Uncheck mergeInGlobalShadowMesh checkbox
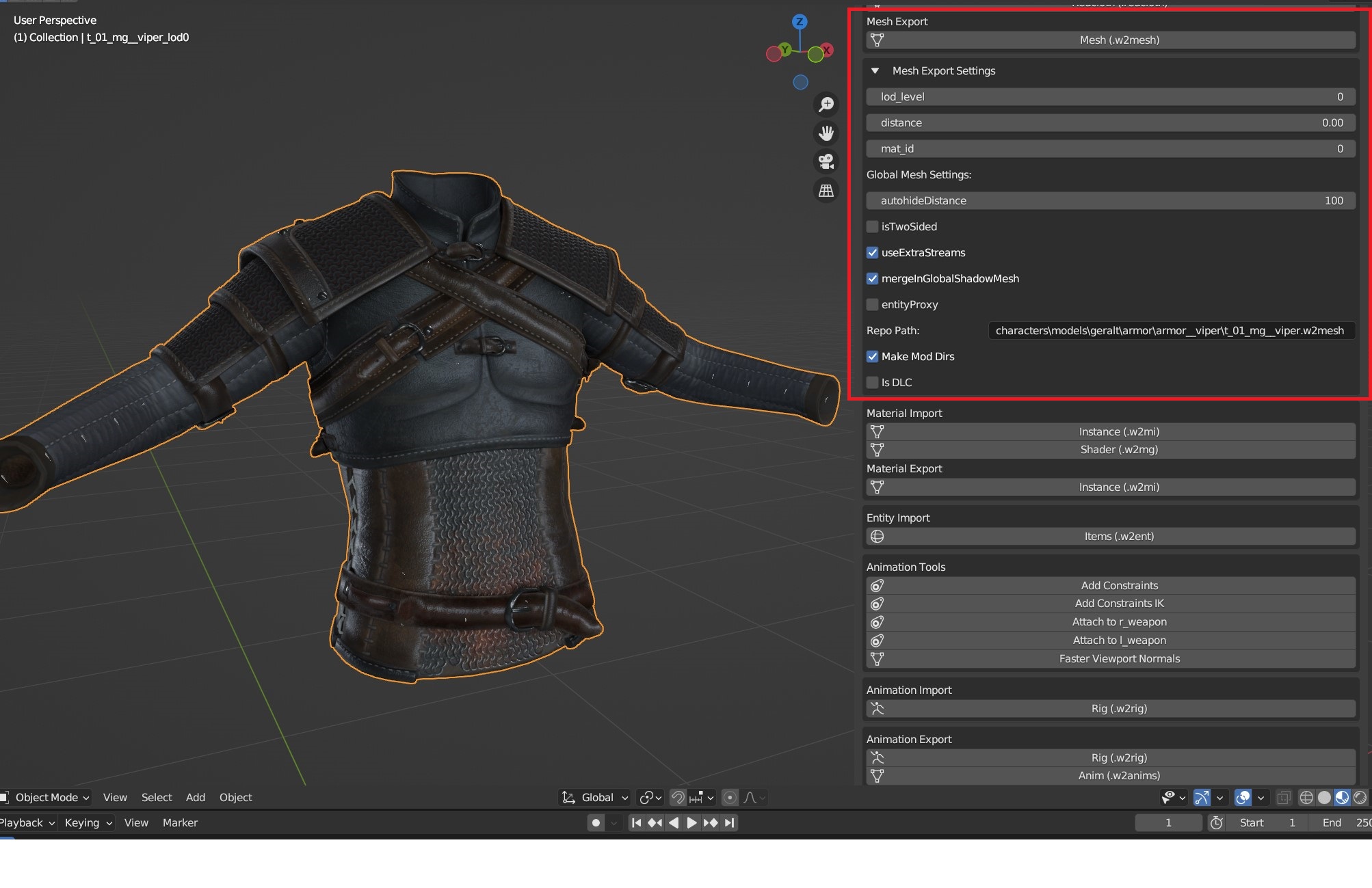1372x888 pixels. coord(872,279)
